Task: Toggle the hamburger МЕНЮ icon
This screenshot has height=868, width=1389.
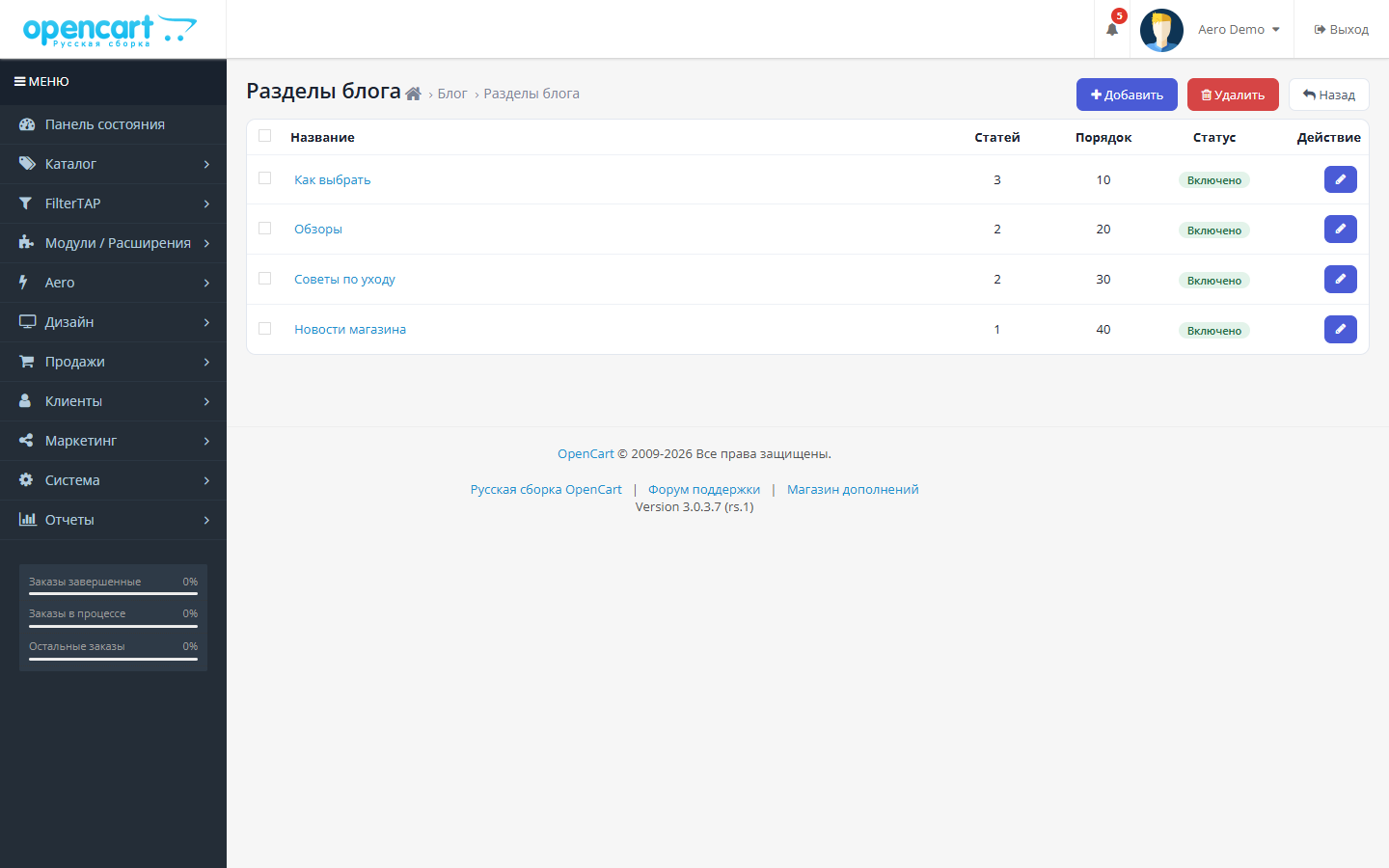Action: 19,82
